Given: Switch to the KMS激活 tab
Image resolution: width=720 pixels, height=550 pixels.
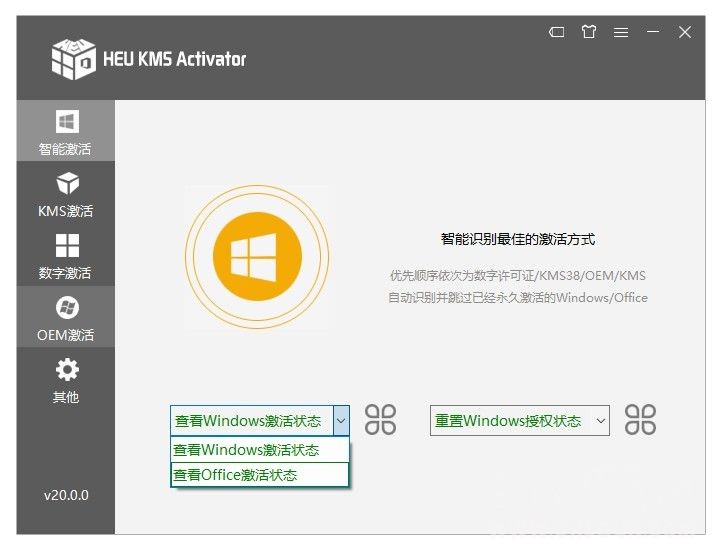Looking at the screenshot, I should [66, 193].
